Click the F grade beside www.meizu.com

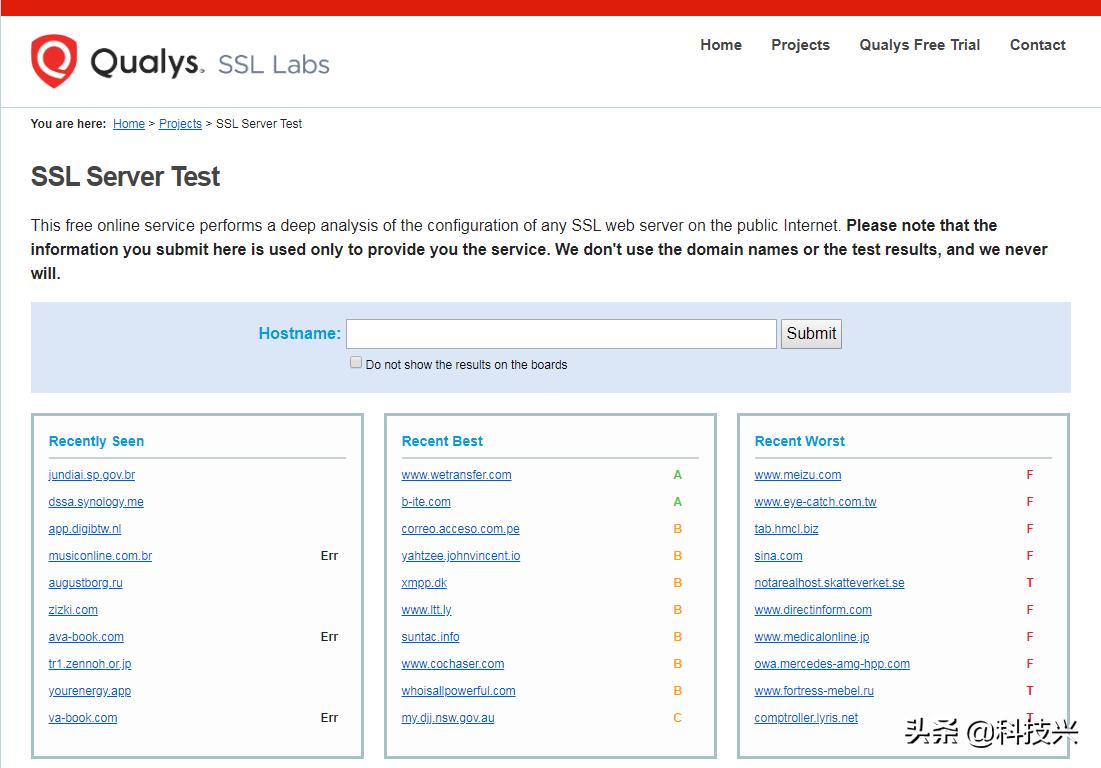[x=1029, y=475]
